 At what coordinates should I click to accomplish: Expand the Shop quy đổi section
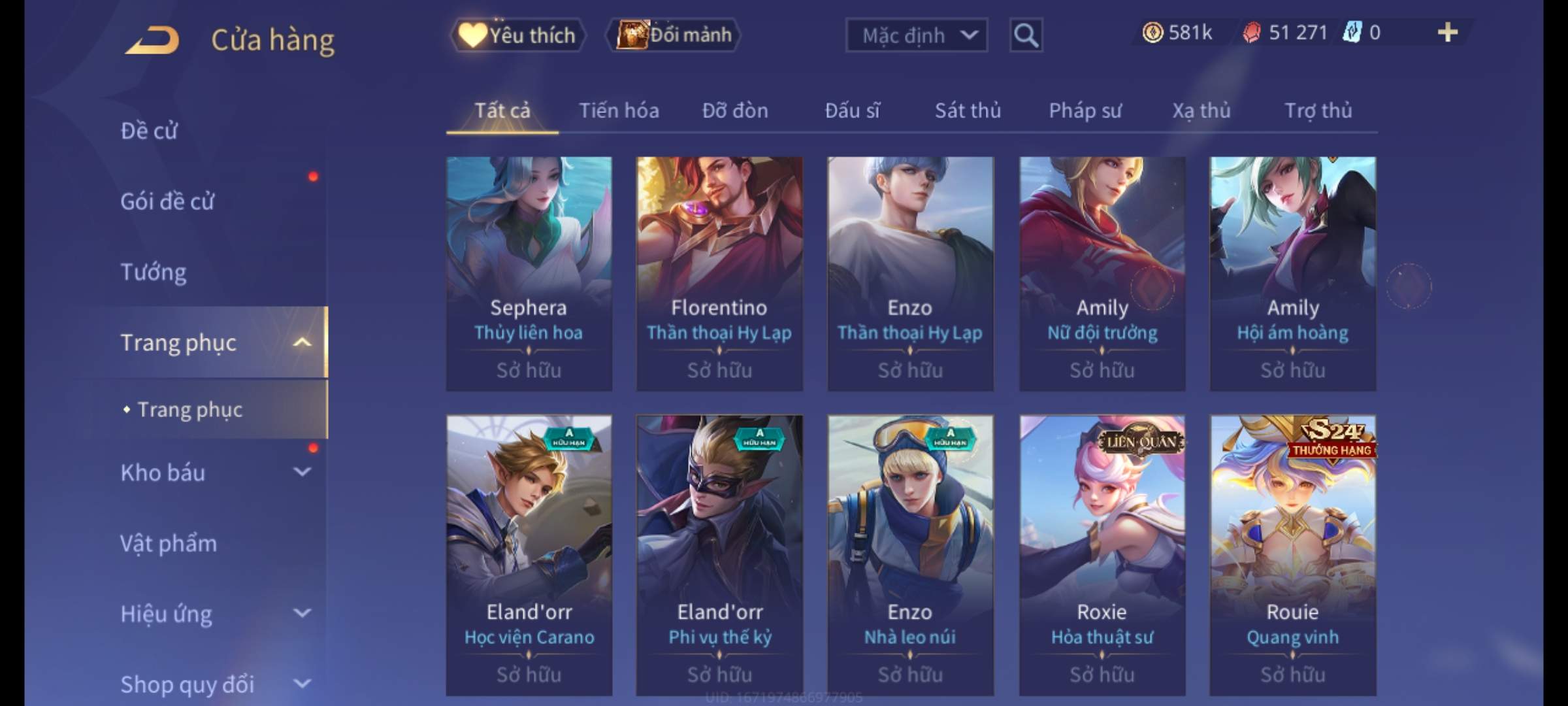(302, 683)
